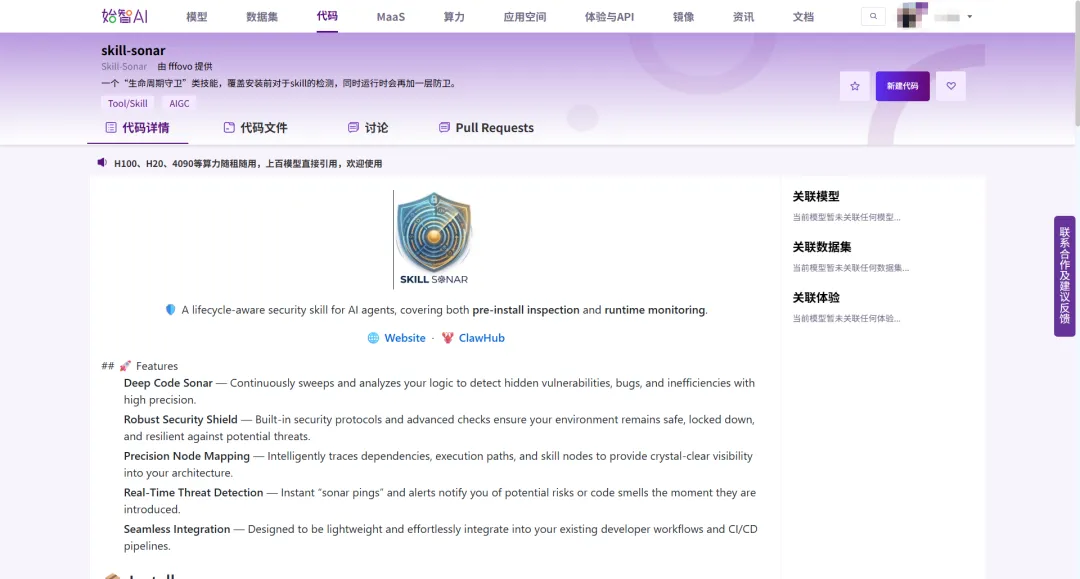
Task: Click the 关联体验 heading
Action: (816, 297)
